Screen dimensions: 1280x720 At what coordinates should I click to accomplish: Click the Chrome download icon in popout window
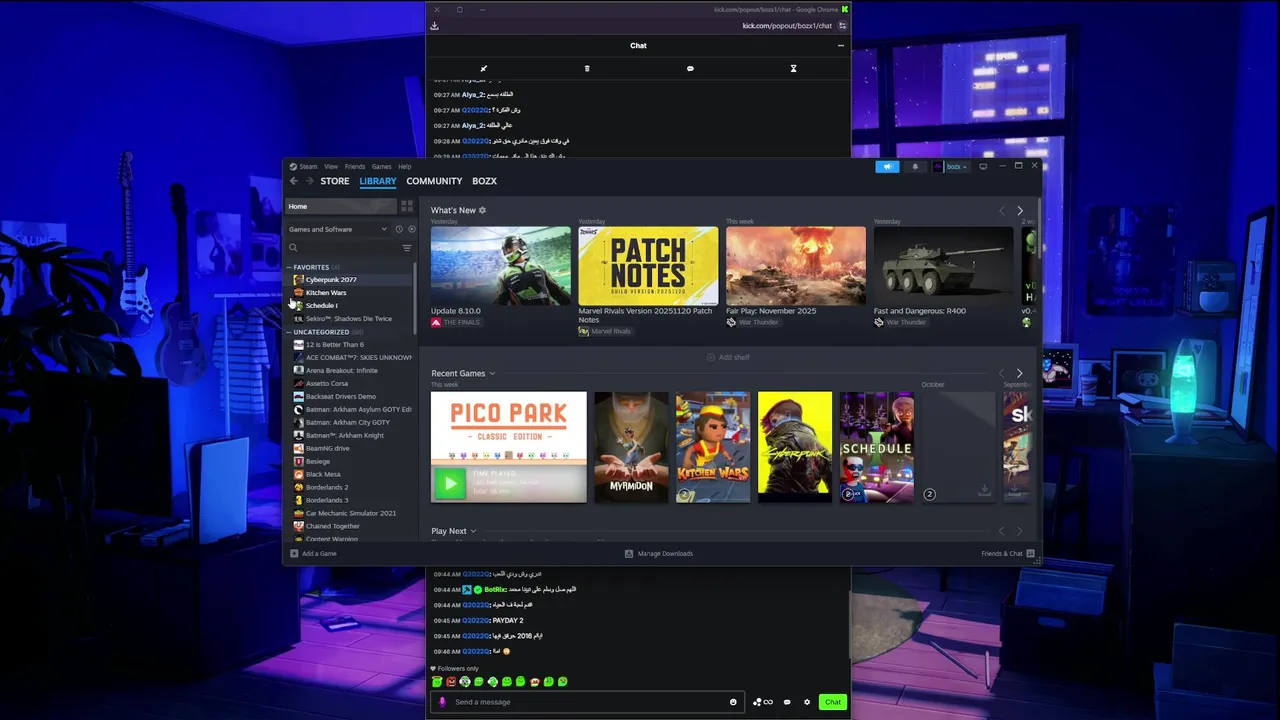coord(434,26)
